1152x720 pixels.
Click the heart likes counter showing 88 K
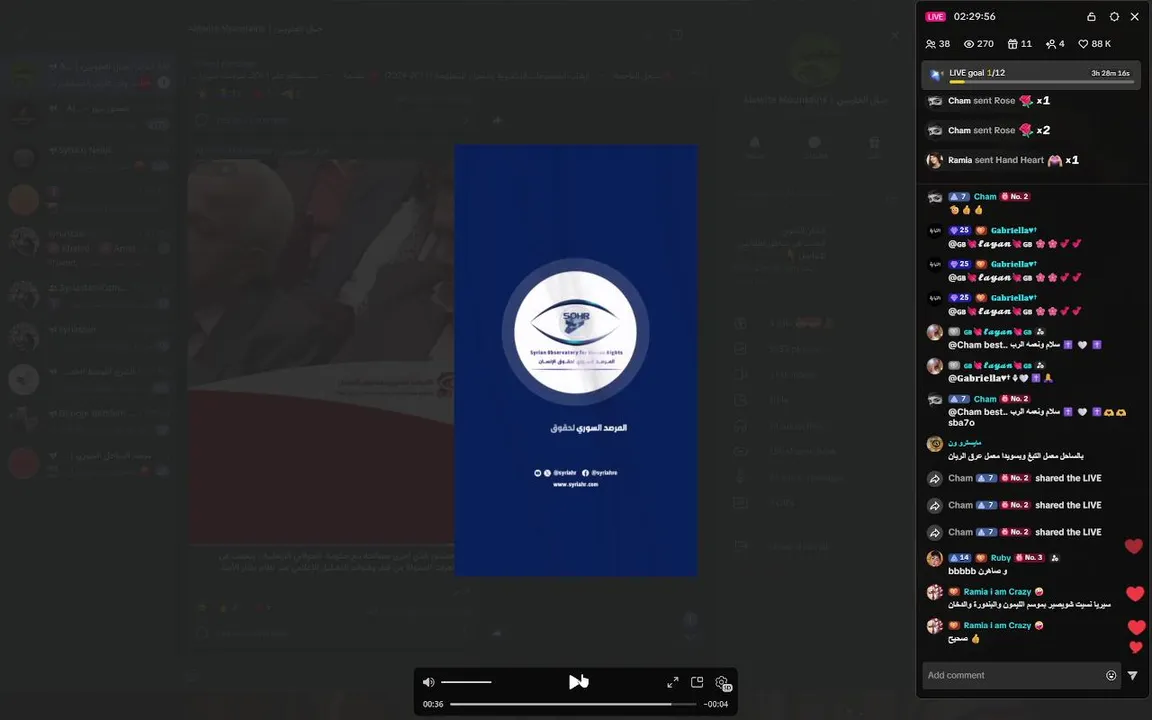pos(1094,44)
